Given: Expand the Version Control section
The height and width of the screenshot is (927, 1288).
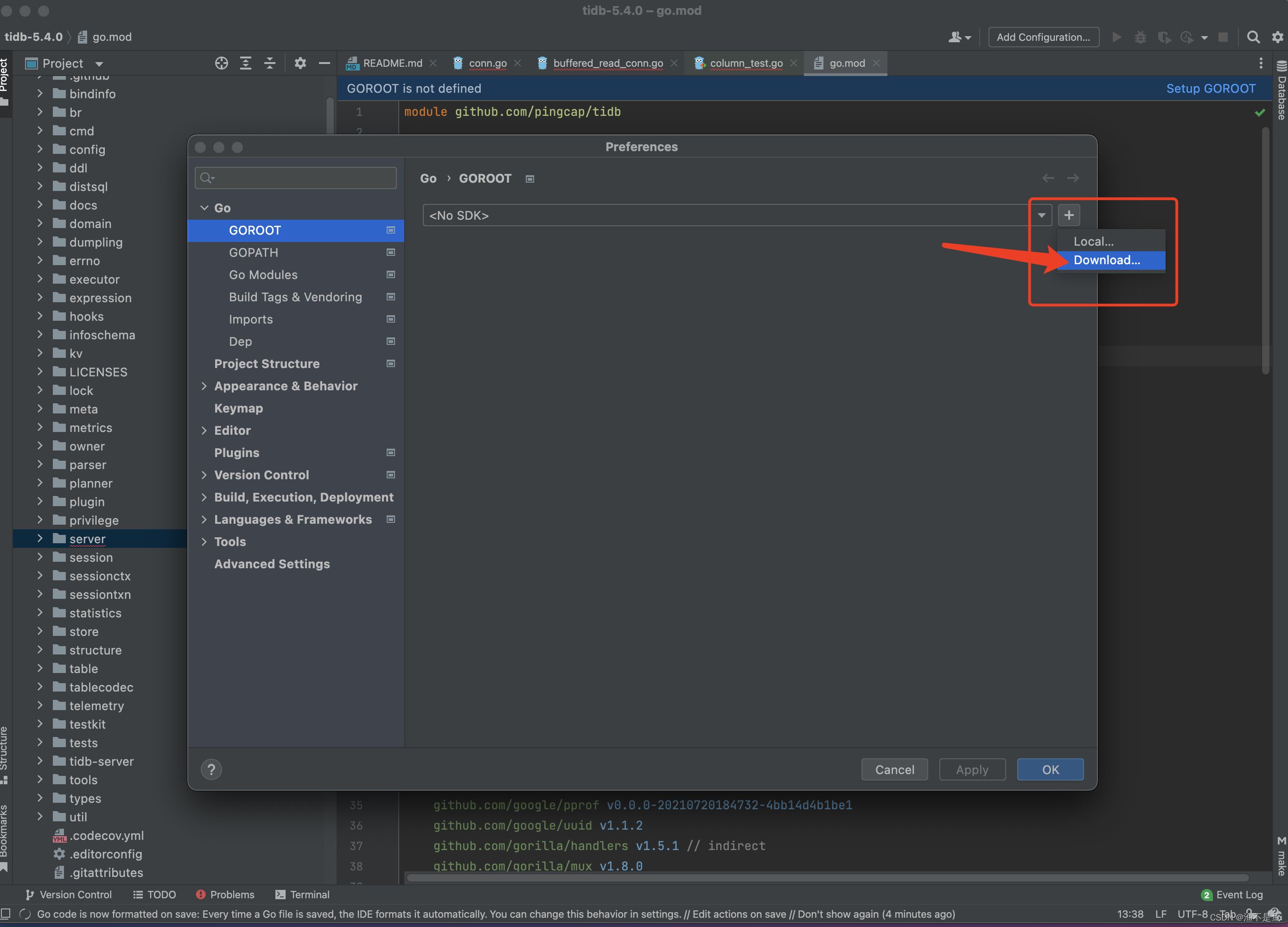Looking at the screenshot, I should click(x=204, y=474).
